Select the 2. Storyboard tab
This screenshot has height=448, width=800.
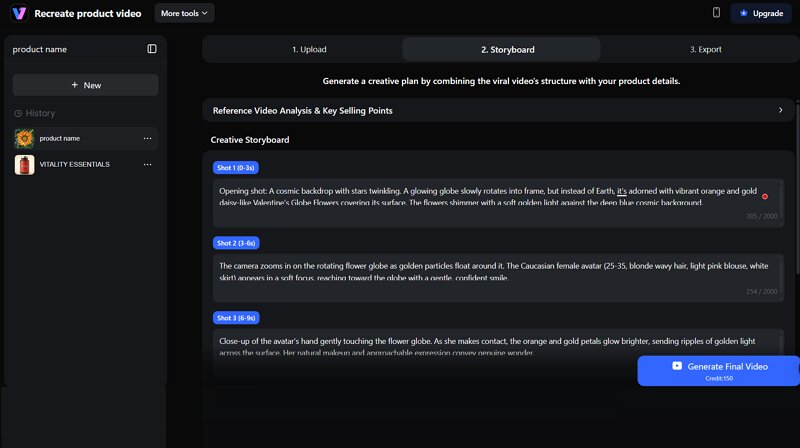click(x=507, y=49)
